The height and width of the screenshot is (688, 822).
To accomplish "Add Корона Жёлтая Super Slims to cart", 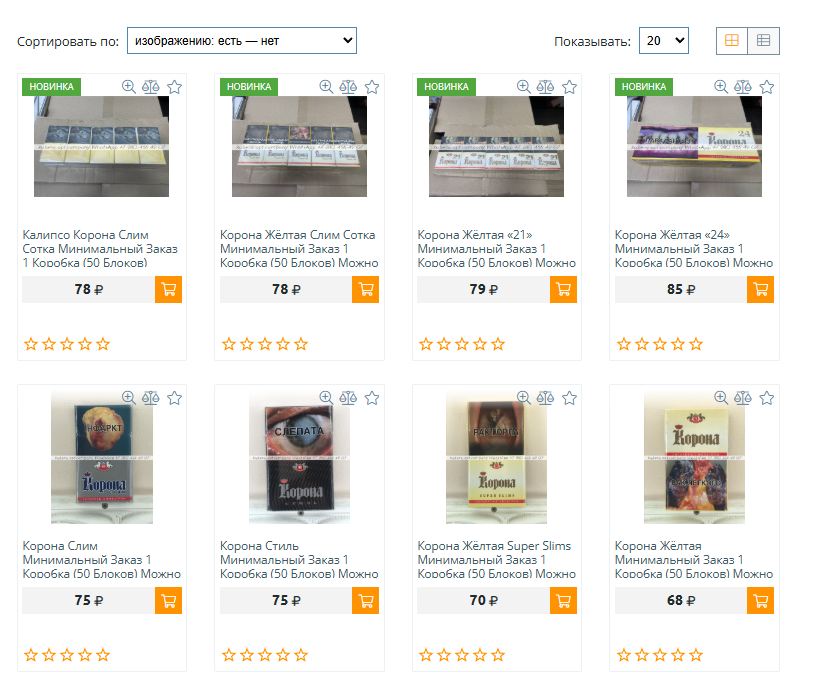I will click(563, 600).
